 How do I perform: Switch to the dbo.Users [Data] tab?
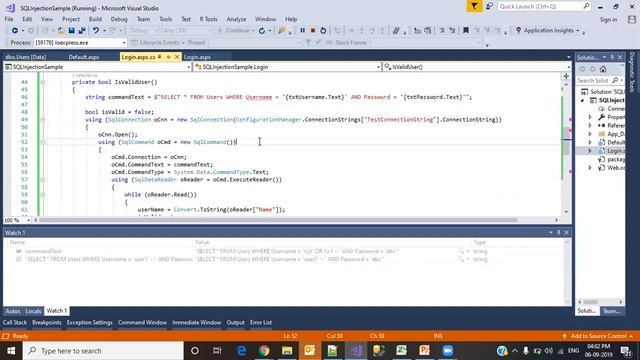point(25,57)
